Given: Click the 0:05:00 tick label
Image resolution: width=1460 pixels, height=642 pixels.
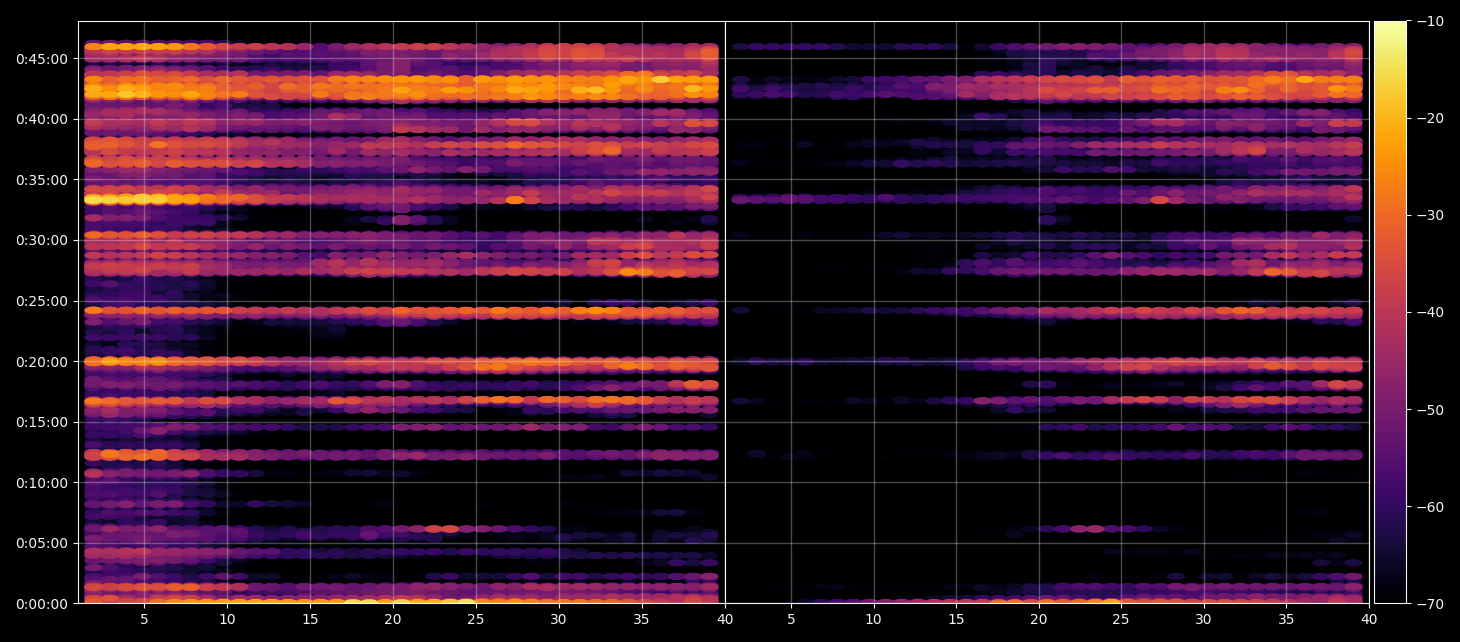Looking at the screenshot, I should coord(41,544).
